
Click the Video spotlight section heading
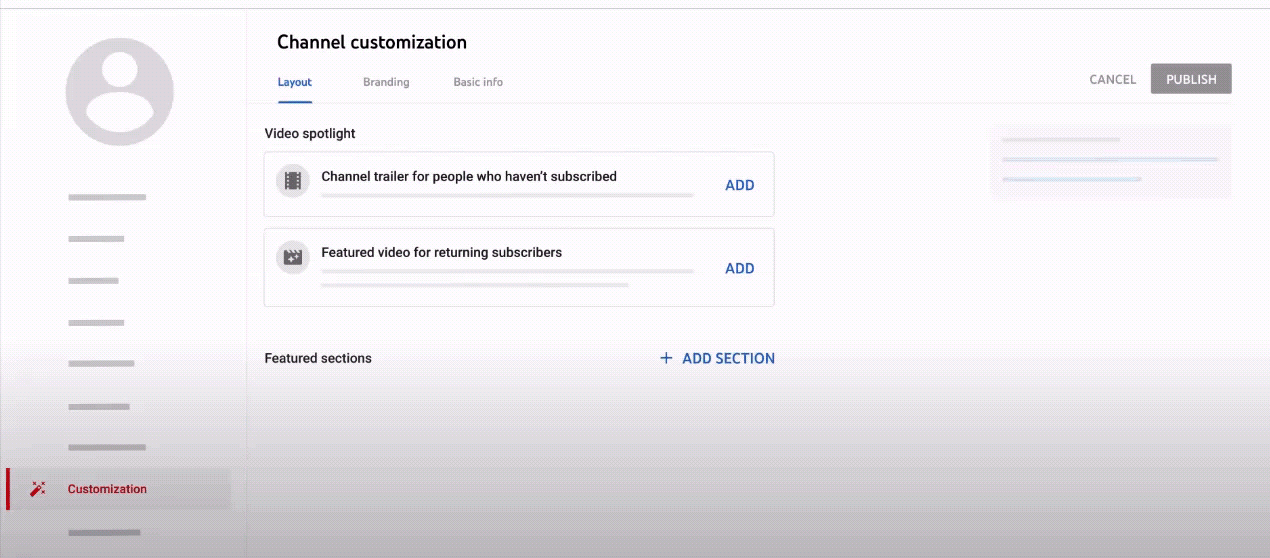(310, 133)
